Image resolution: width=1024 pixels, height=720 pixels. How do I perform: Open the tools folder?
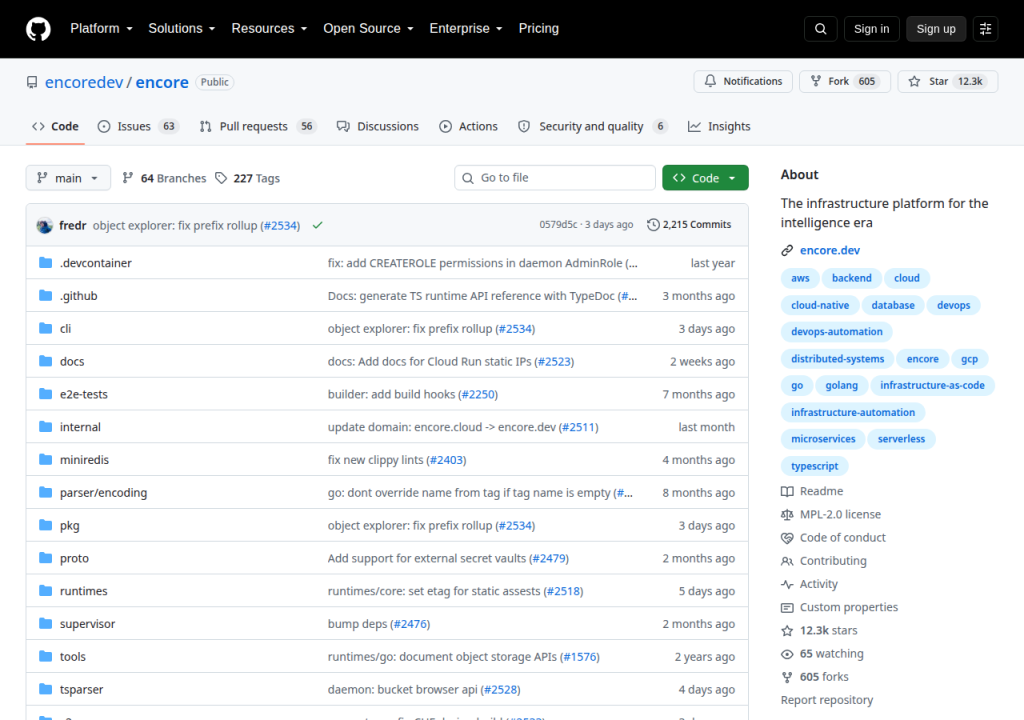pos(72,657)
